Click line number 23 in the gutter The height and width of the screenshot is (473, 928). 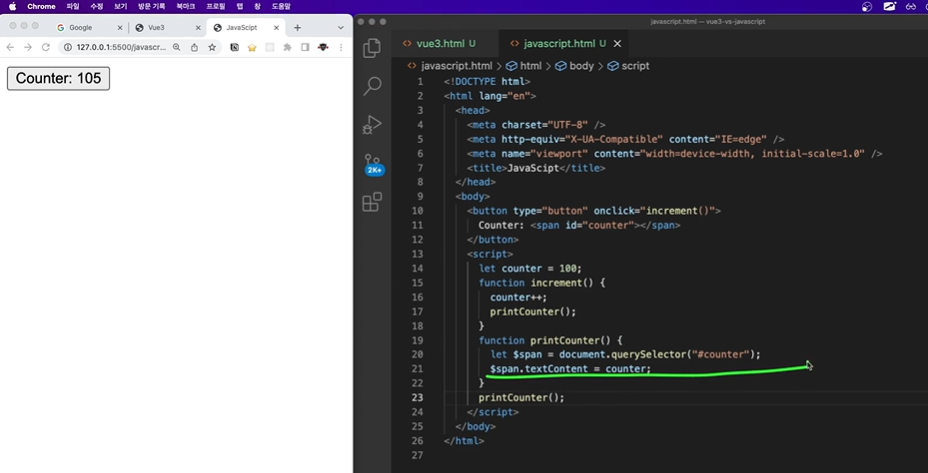pos(417,398)
